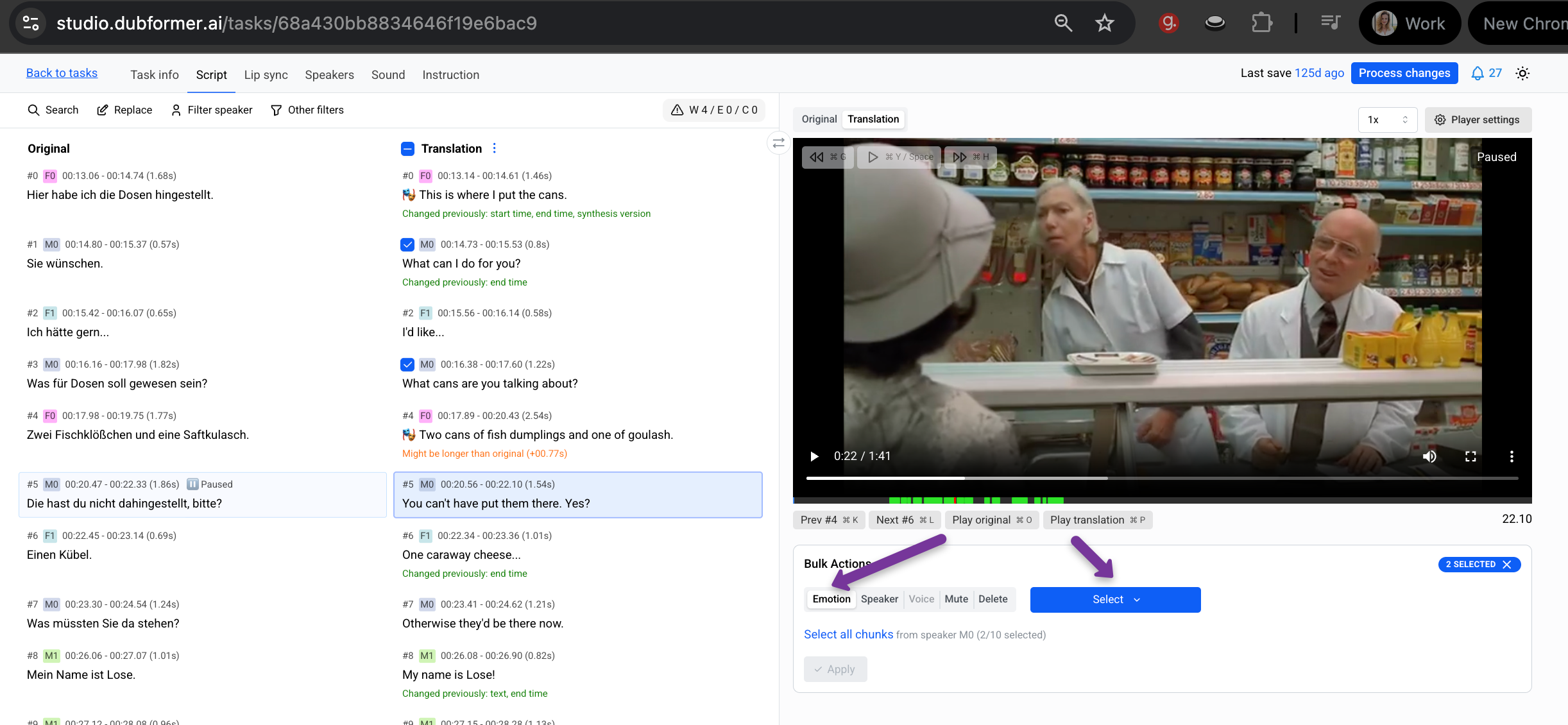This screenshot has width=1568, height=725.
Task: Toggle the Translation select-all checkbox
Action: click(x=407, y=149)
